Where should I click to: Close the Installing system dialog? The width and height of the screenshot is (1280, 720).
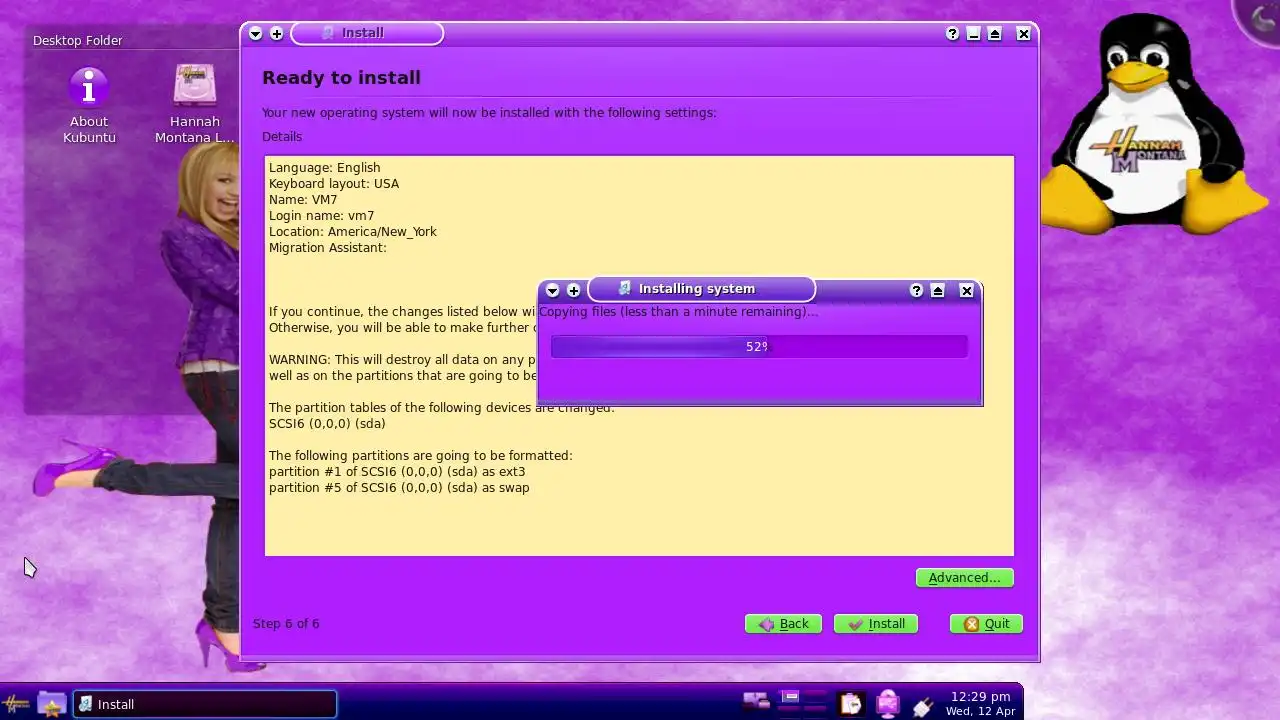pyautogui.click(x=966, y=290)
